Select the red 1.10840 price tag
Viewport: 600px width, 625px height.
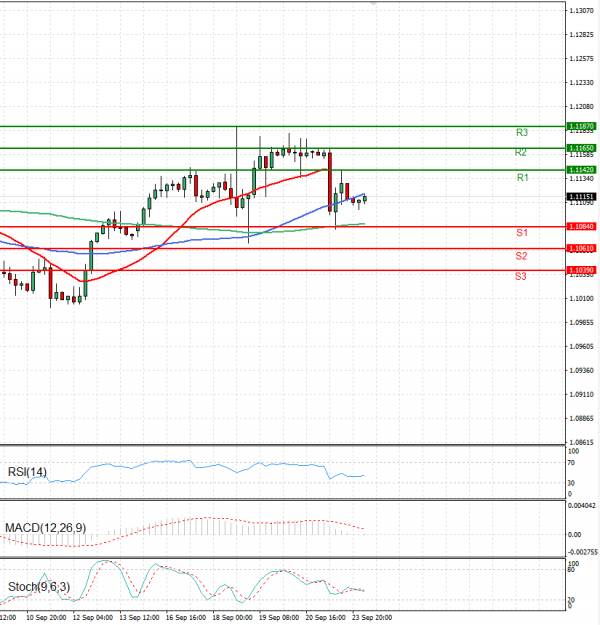click(x=582, y=227)
